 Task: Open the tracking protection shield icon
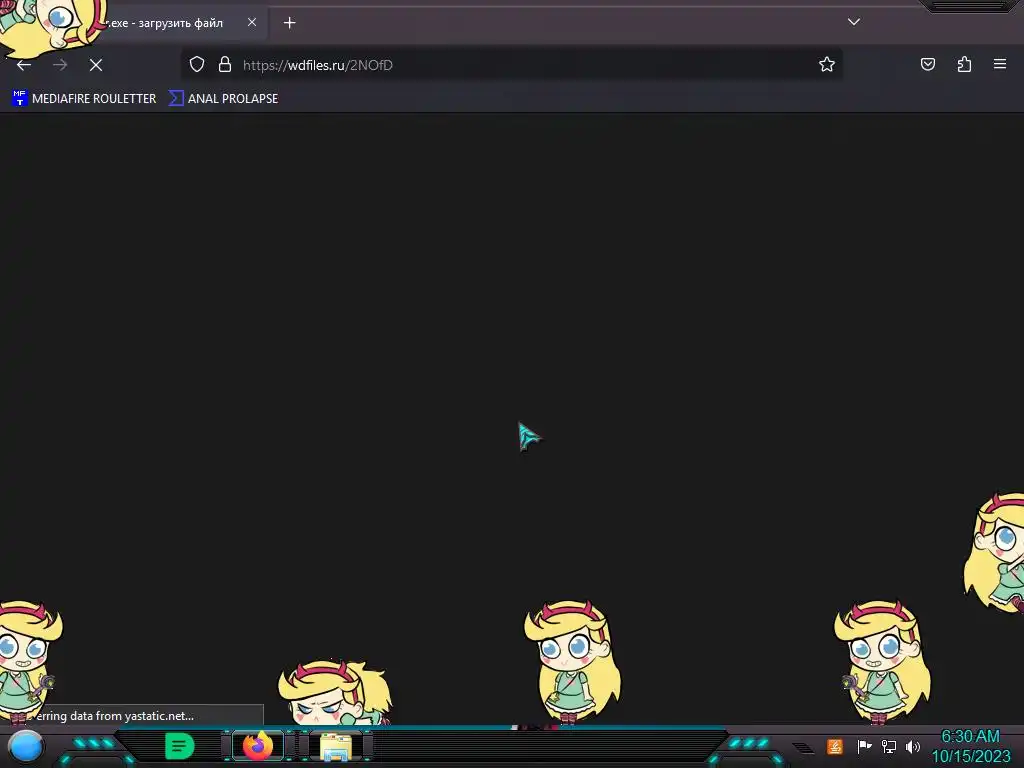pyautogui.click(x=197, y=64)
